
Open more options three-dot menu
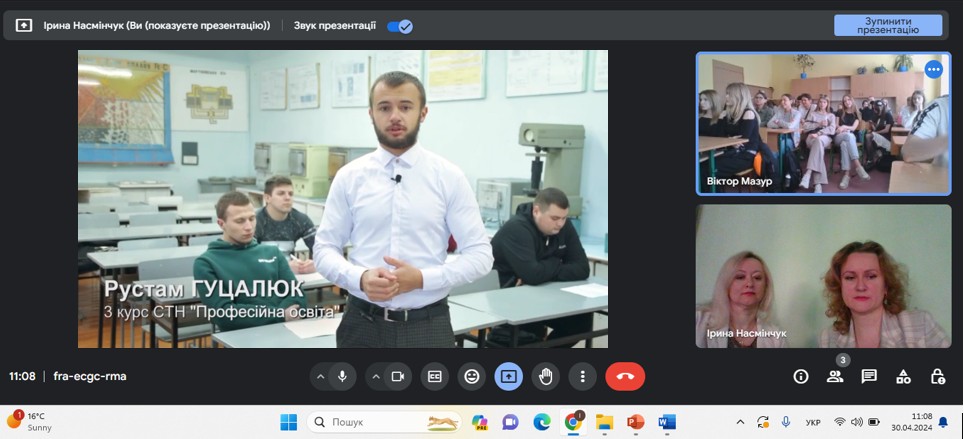[582, 376]
